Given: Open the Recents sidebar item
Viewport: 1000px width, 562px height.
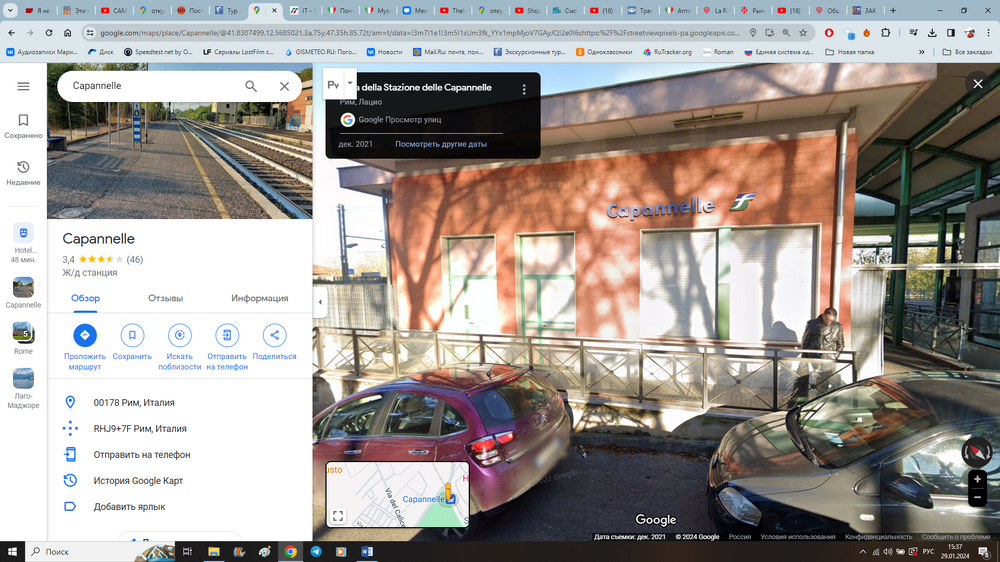Looking at the screenshot, I should tap(23, 173).
